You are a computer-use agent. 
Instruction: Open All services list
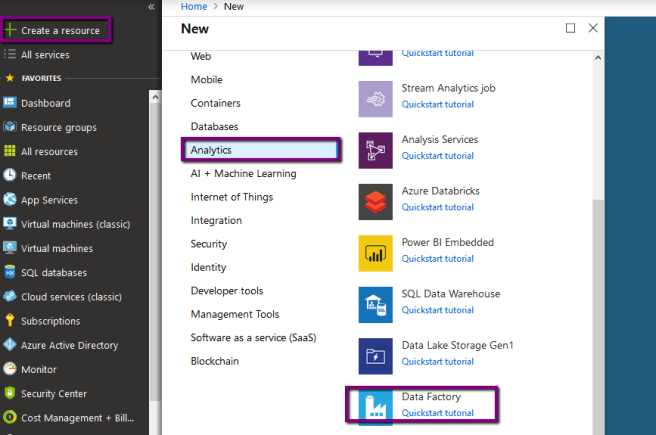click(x=45, y=55)
